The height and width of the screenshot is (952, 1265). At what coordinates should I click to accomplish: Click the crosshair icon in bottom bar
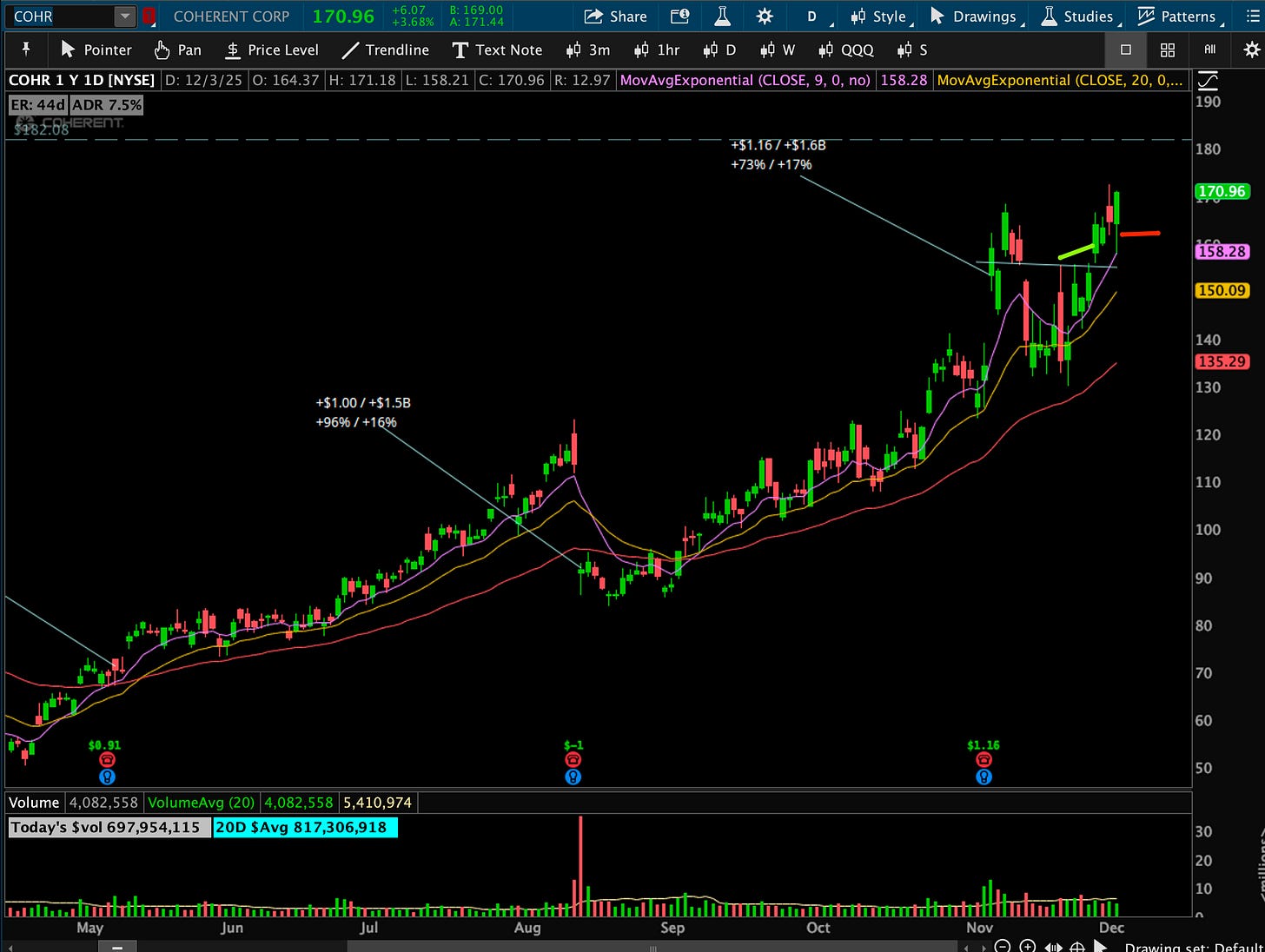coord(1077,947)
